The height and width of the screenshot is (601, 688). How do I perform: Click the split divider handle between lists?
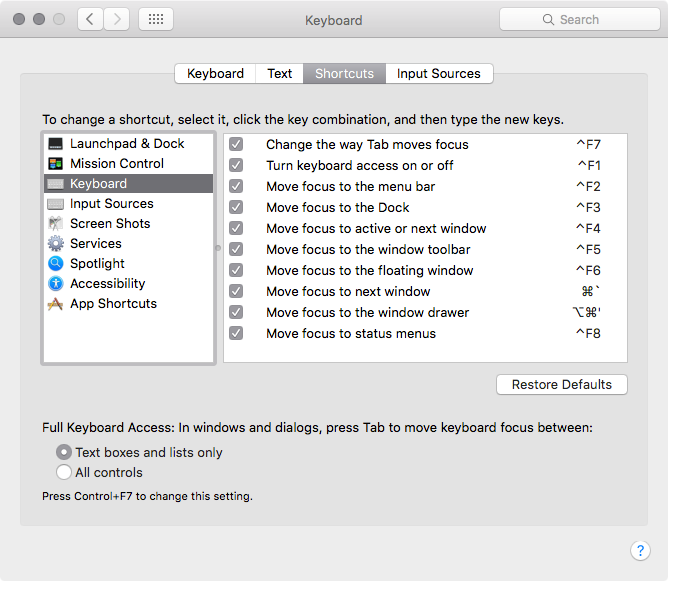[x=218, y=248]
